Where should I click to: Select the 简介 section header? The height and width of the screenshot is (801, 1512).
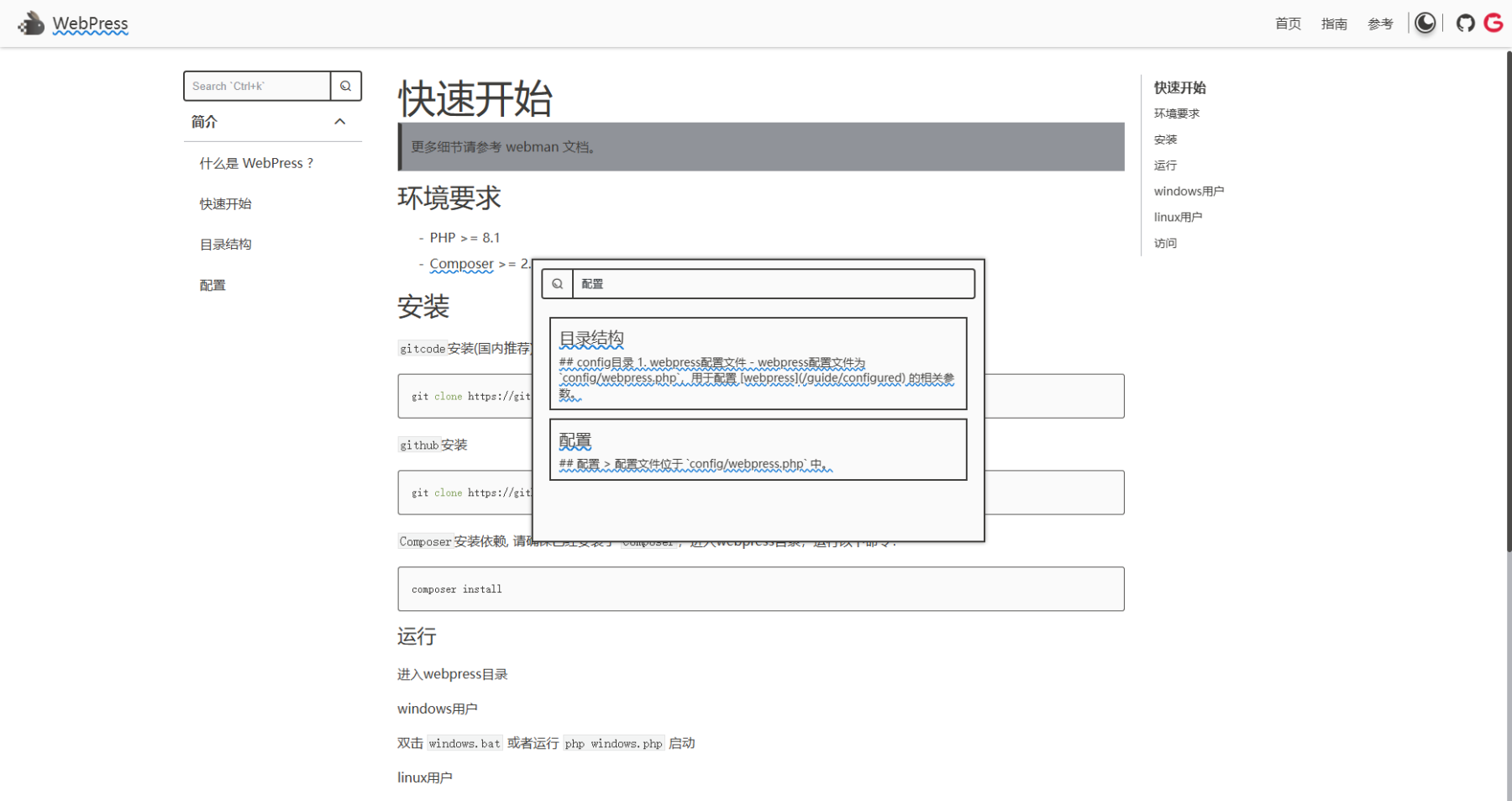(x=273, y=122)
